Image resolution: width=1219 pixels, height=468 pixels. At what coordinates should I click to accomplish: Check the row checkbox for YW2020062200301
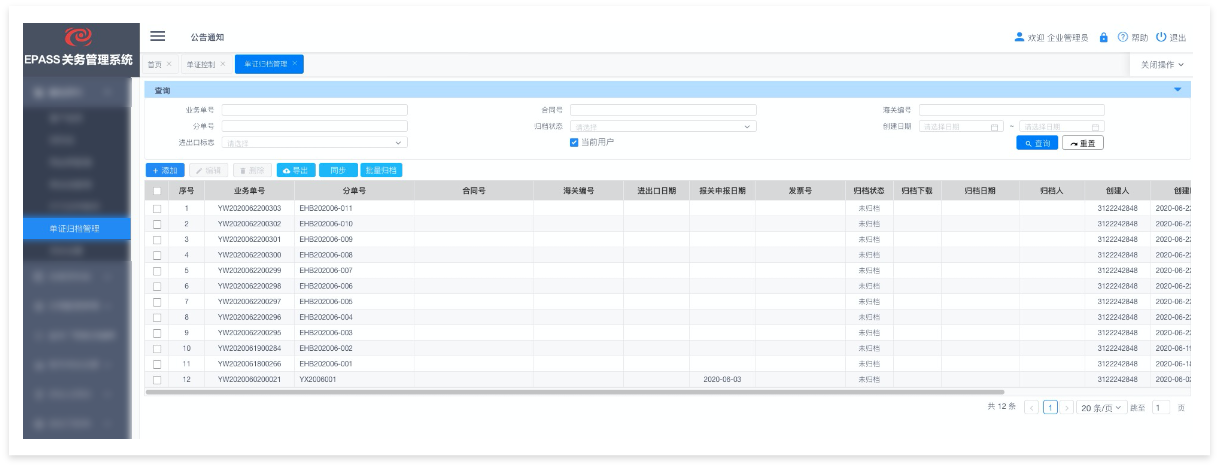(156, 239)
